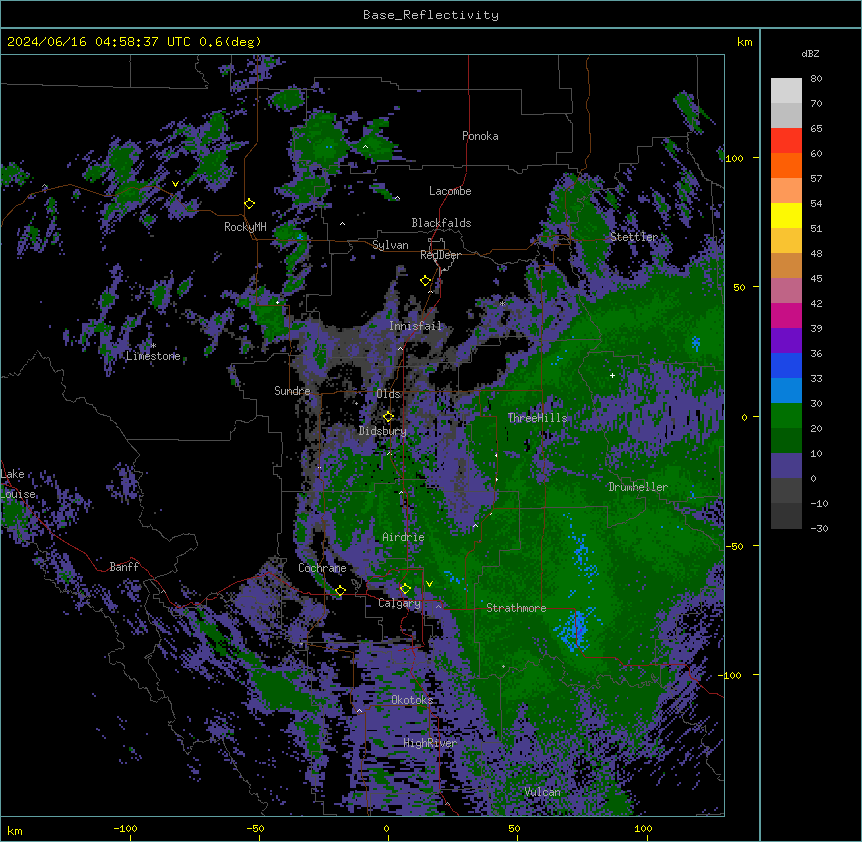Select the light grey 70-80 dBZ legend swatch
862x842 pixels.
click(786, 91)
